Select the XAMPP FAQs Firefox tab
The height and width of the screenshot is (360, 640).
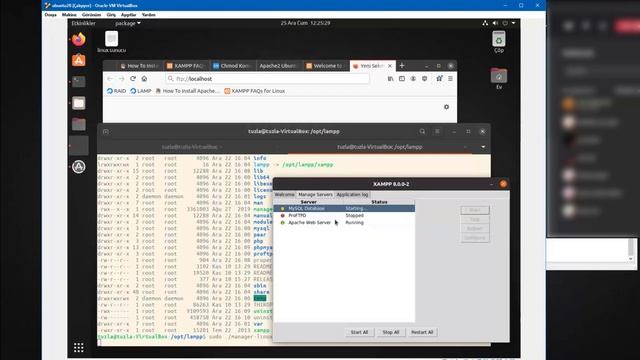click(x=186, y=66)
